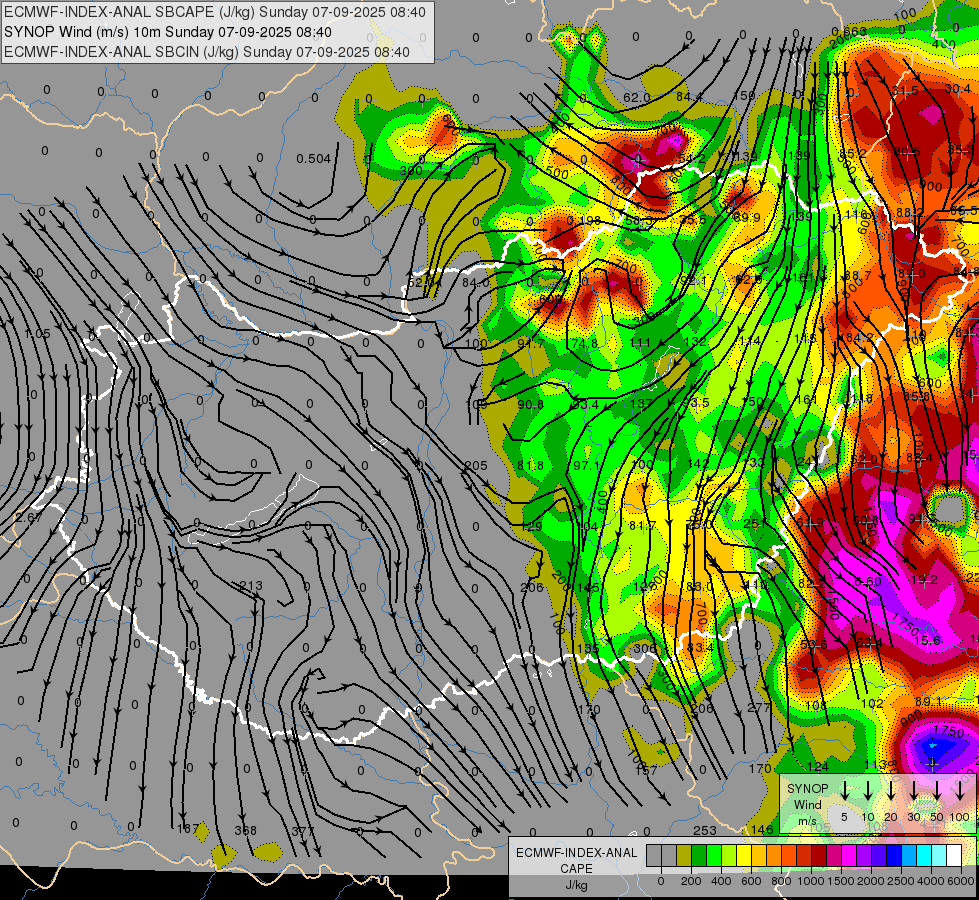The image size is (979, 900).
Task: Pick the bright magenta swatch right of 1500 tick
Action: [849, 856]
